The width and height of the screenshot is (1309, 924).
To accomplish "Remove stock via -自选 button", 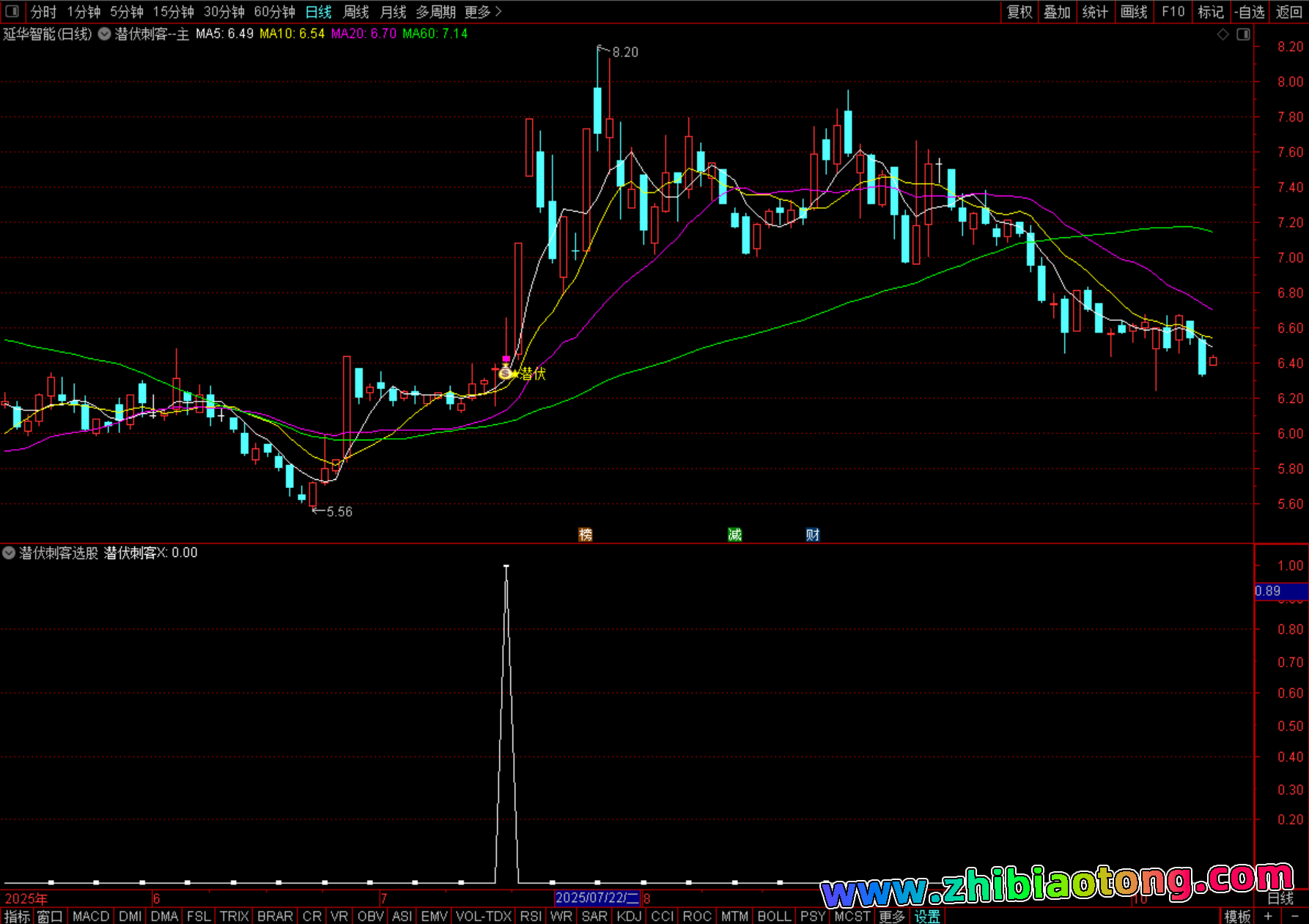I will click(1250, 12).
